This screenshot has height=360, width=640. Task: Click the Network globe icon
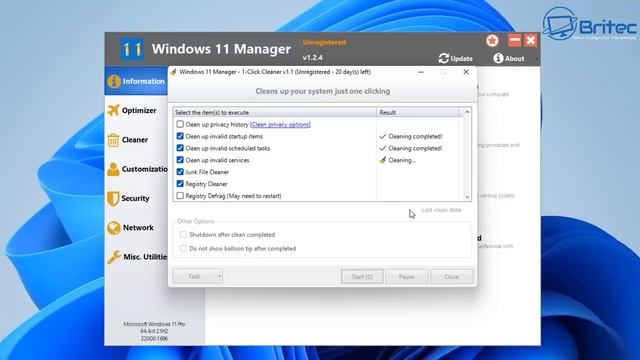pyautogui.click(x=114, y=228)
